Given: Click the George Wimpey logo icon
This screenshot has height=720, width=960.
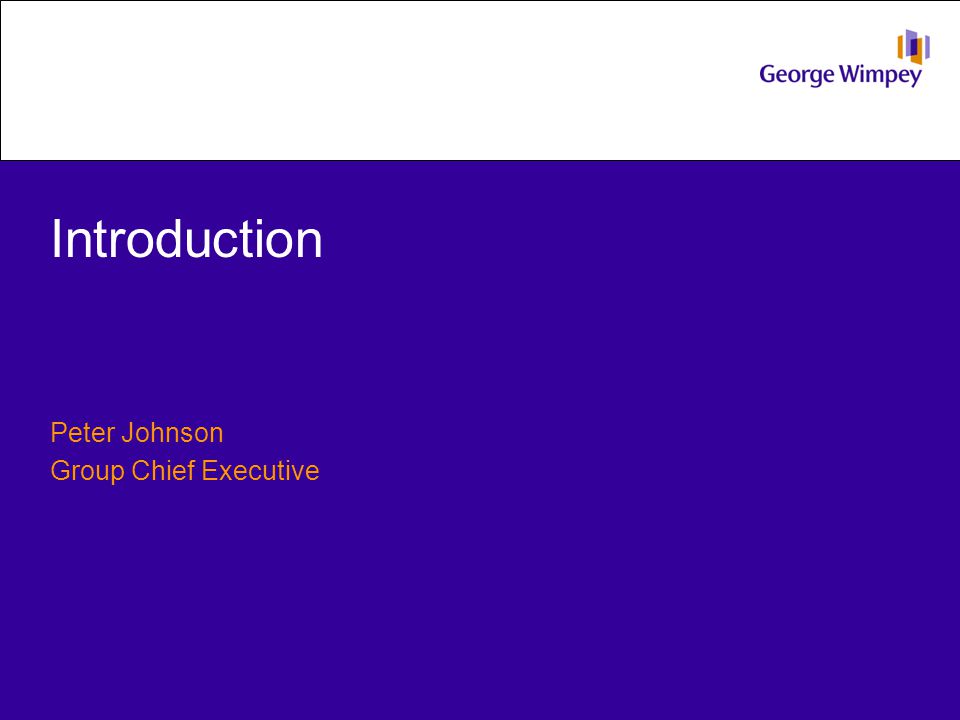Looking at the screenshot, I should click(x=913, y=47).
